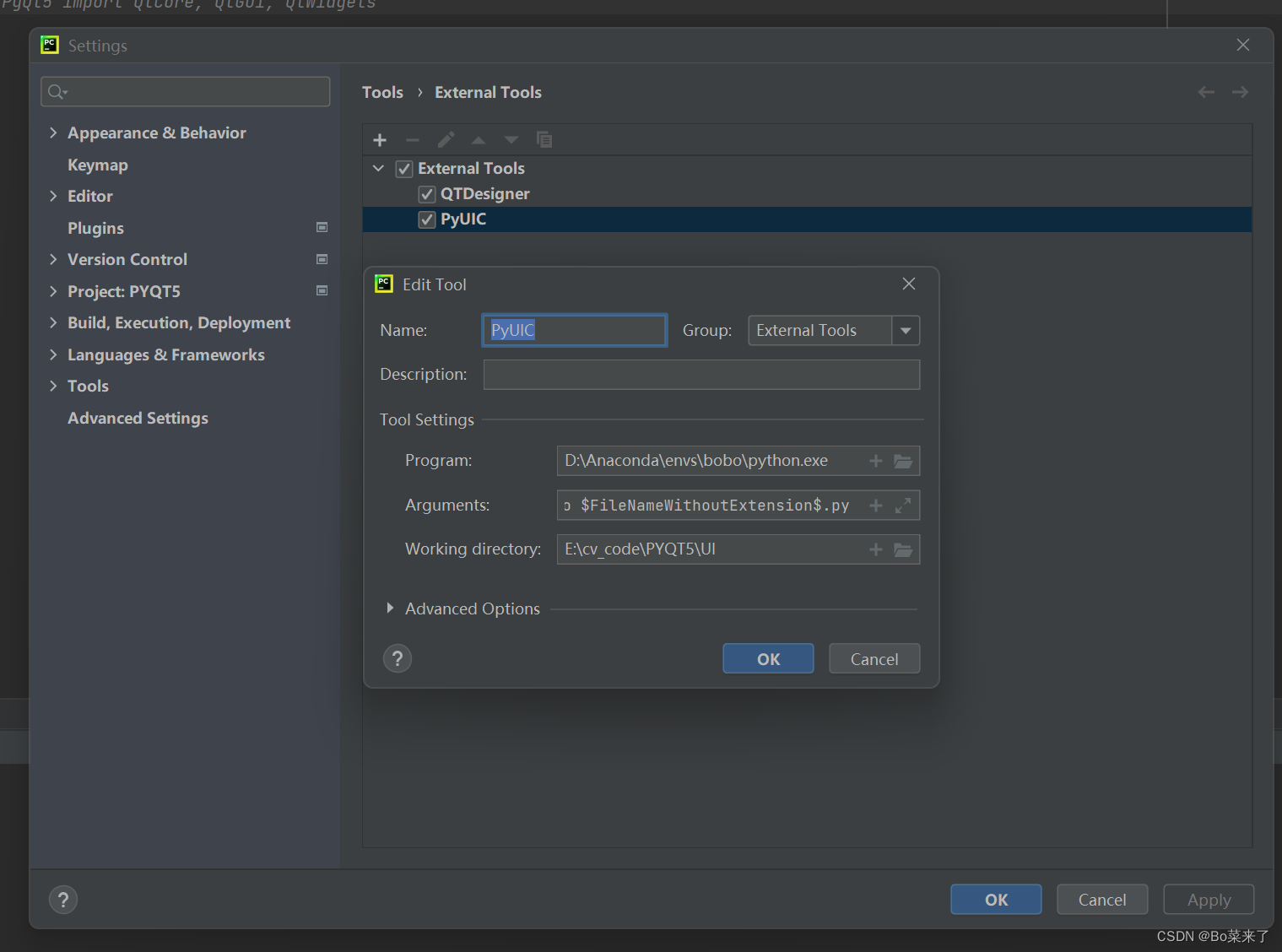Click the Apply button in Settings
Image resolution: width=1282 pixels, height=952 pixels.
click(x=1209, y=899)
